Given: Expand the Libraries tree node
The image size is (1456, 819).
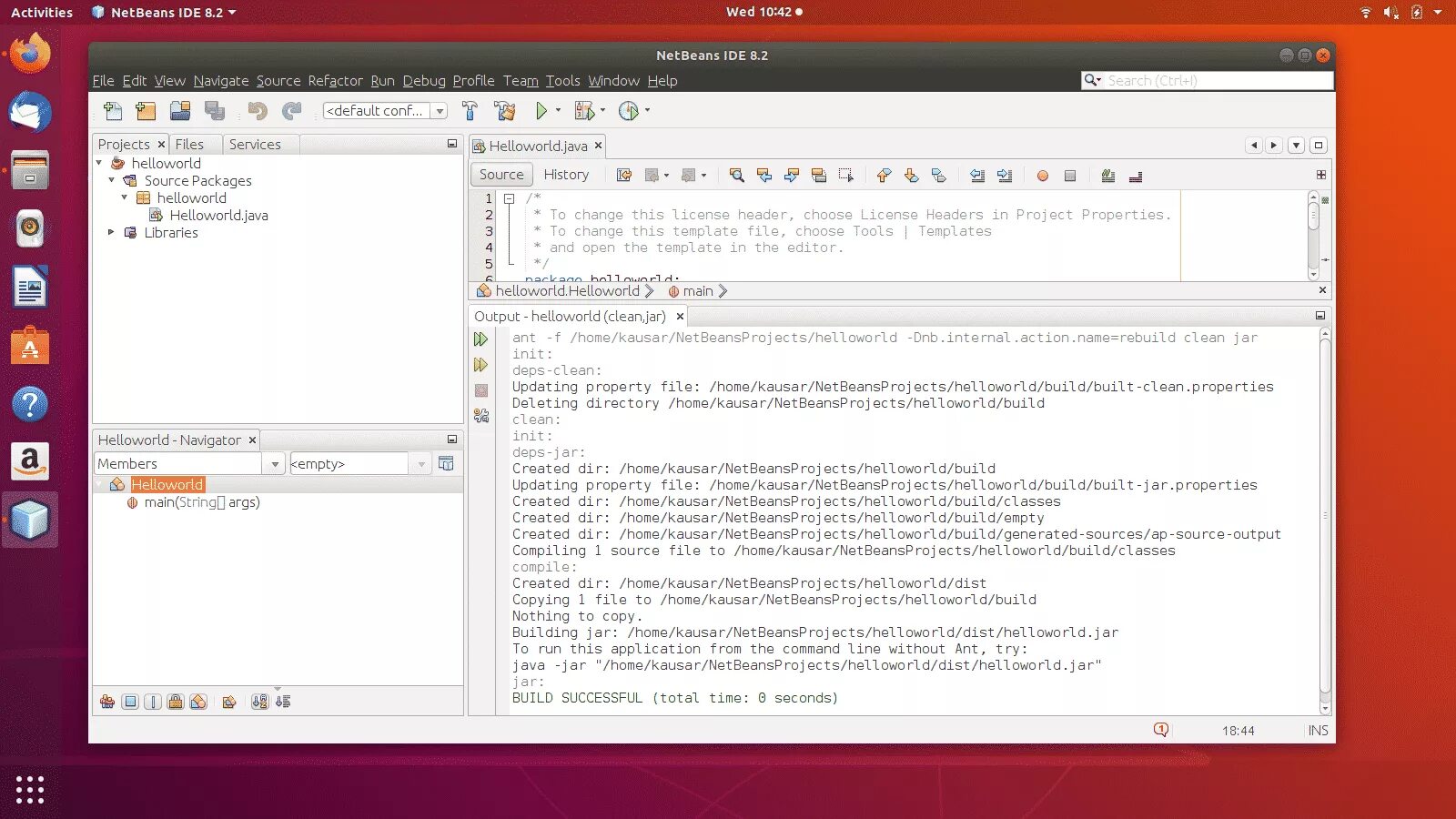Looking at the screenshot, I should point(112,232).
